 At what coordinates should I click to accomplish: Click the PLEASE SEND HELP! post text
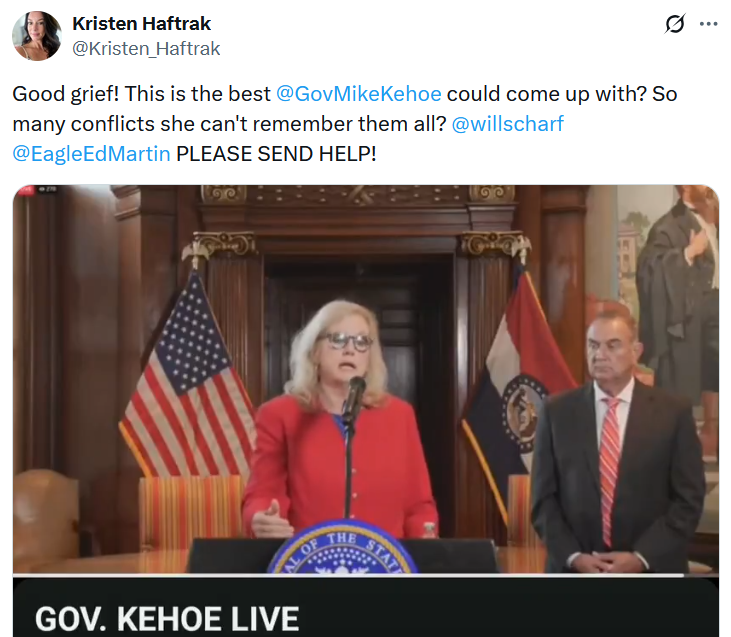point(276,153)
